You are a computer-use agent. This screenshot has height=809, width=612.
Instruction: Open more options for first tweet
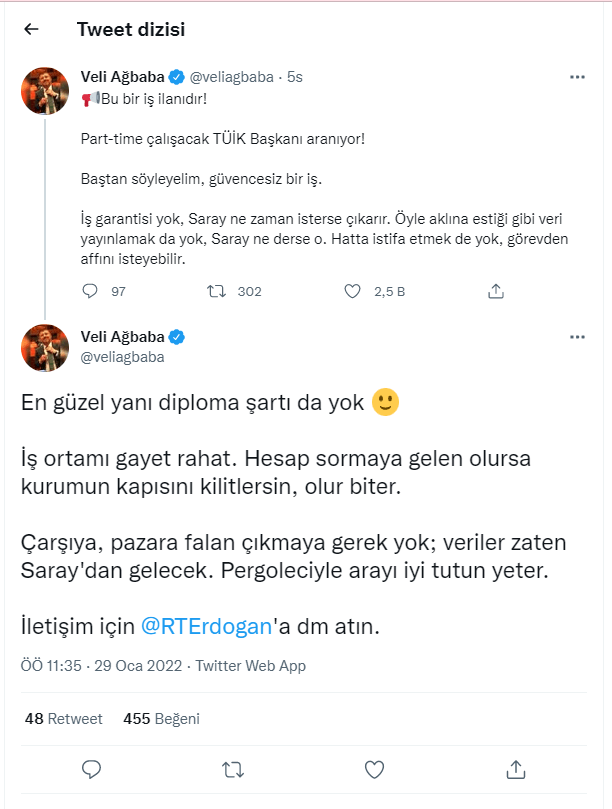click(577, 76)
